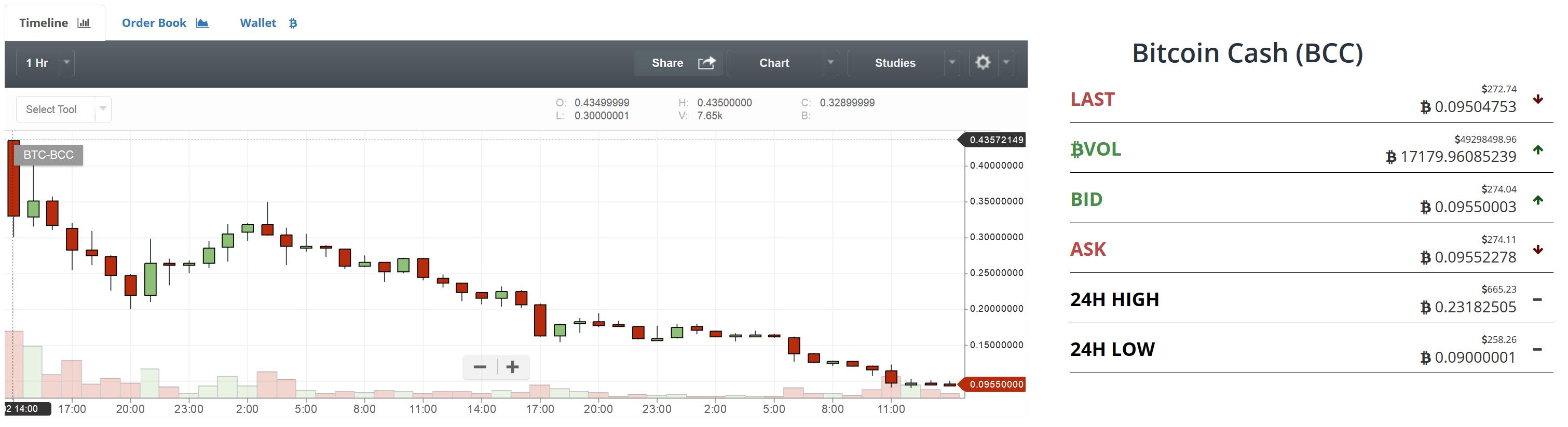Click the 23:00 time axis label nearest left

point(189,409)
